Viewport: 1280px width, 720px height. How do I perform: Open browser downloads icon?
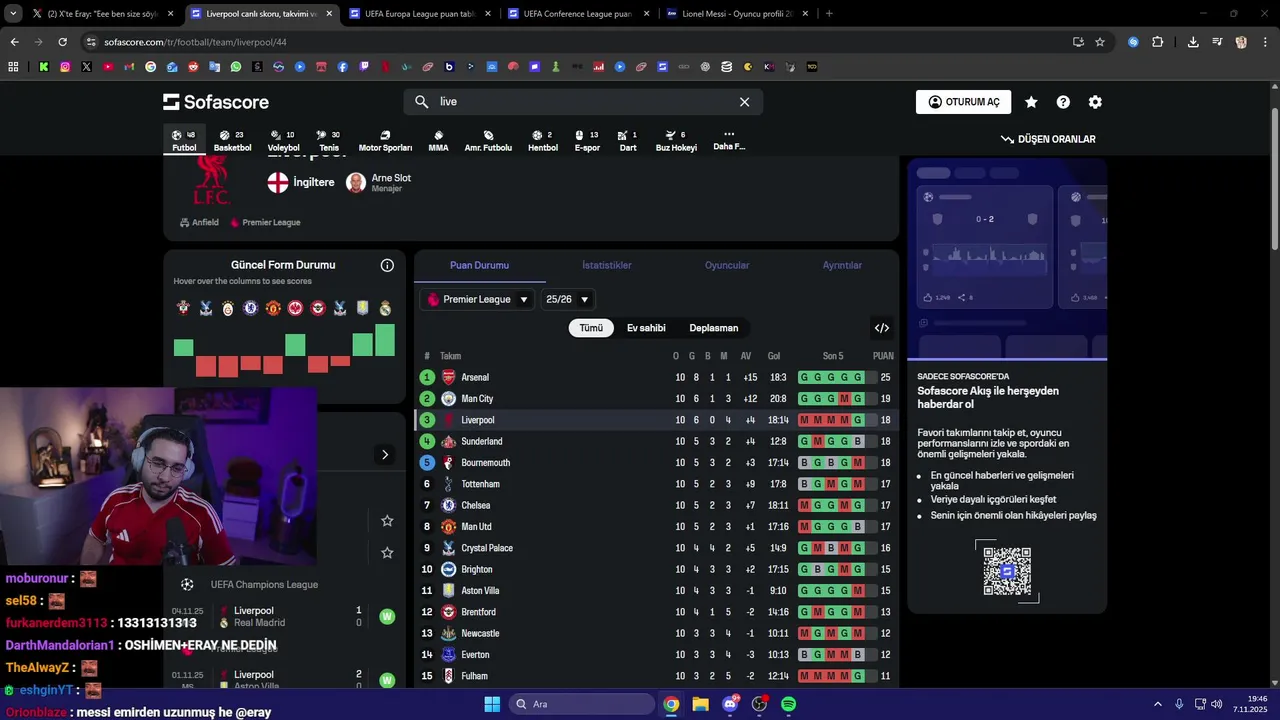click(1193, 42)
